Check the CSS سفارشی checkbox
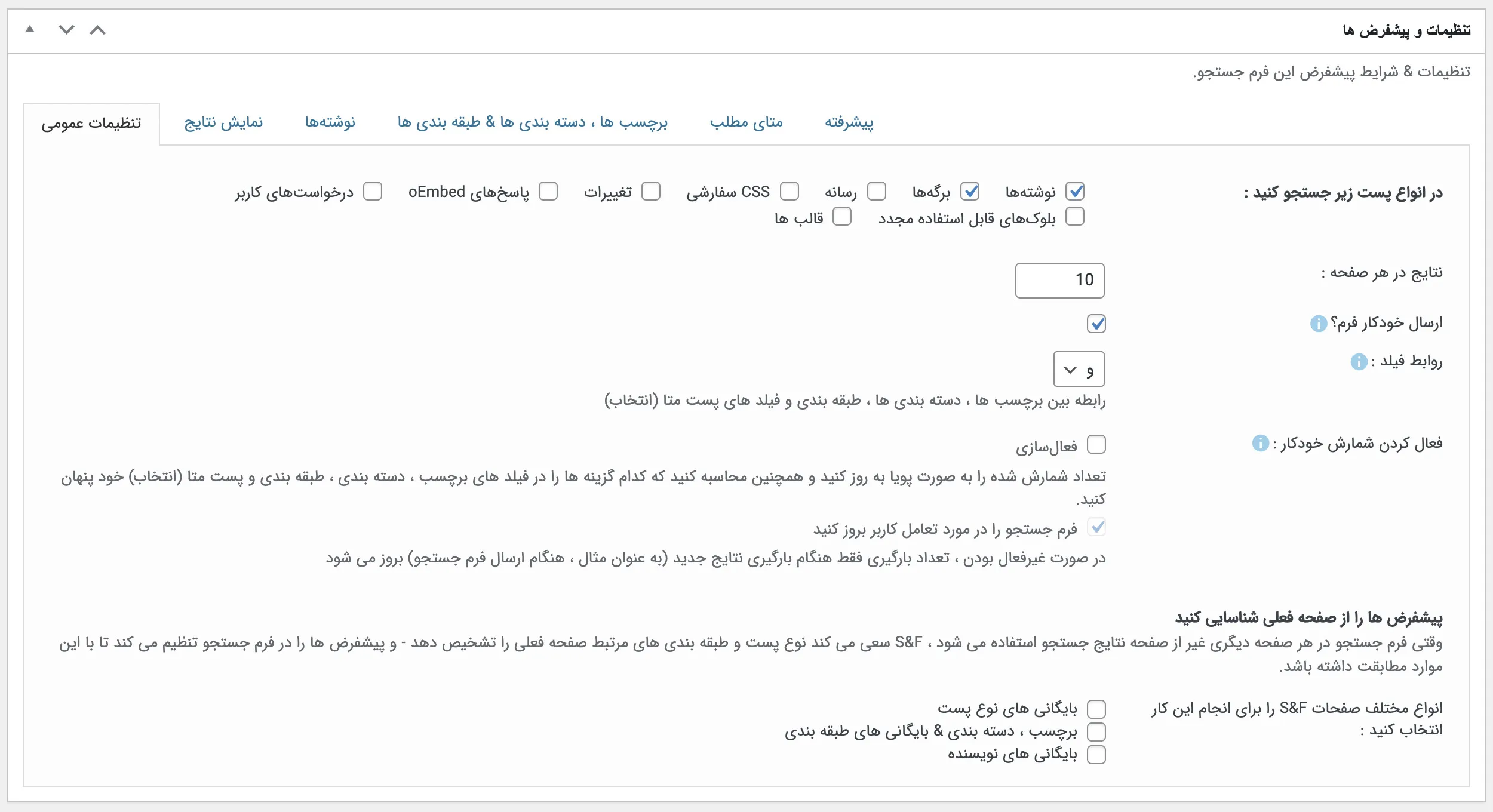Screen dimensions: 1493x812 click(x=789, y=192)
